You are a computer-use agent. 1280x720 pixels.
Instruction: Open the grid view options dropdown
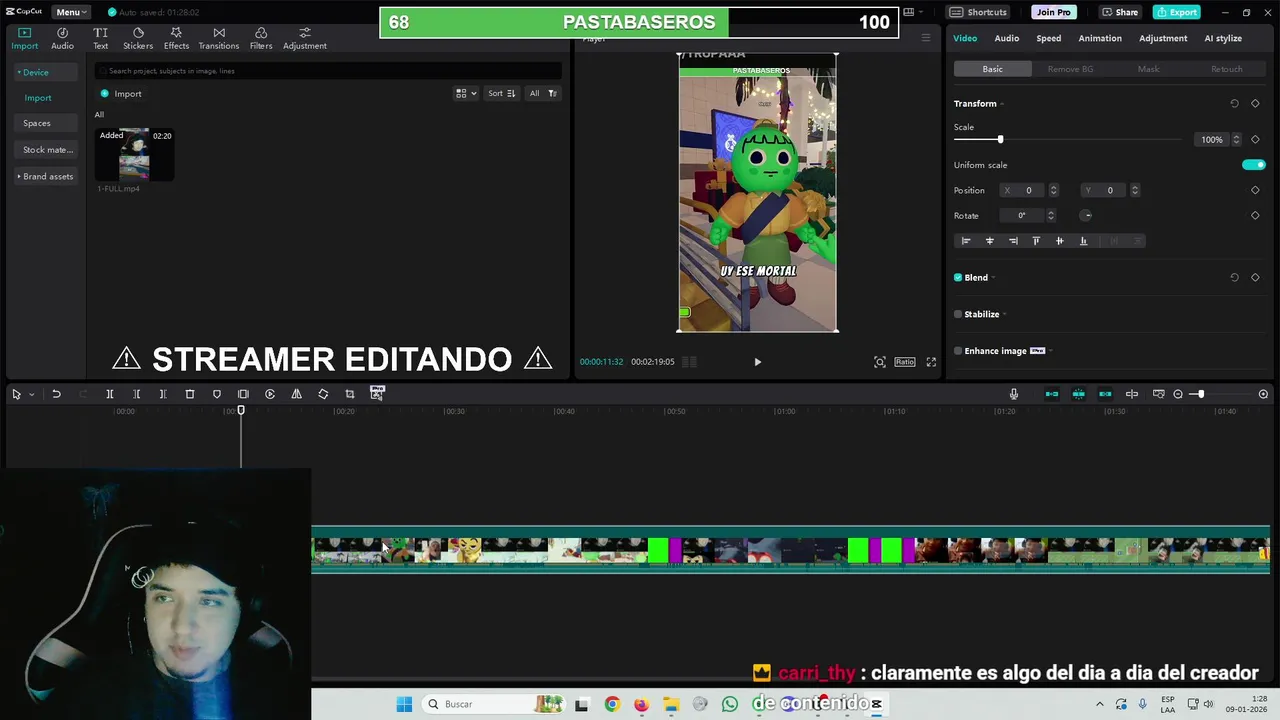[x=466, y=93]
